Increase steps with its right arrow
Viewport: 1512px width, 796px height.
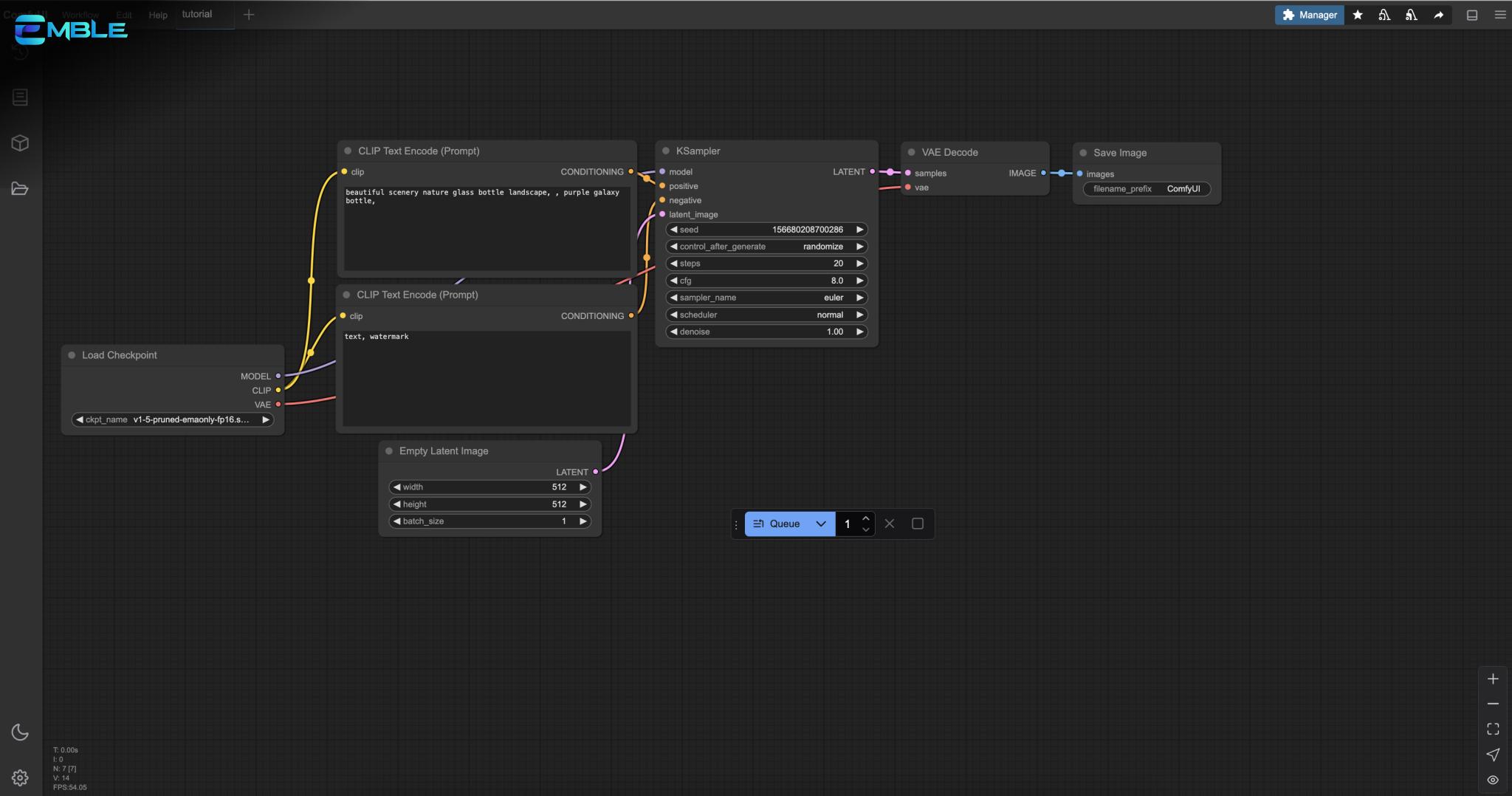pyautogui.click(x=859, y=264)
